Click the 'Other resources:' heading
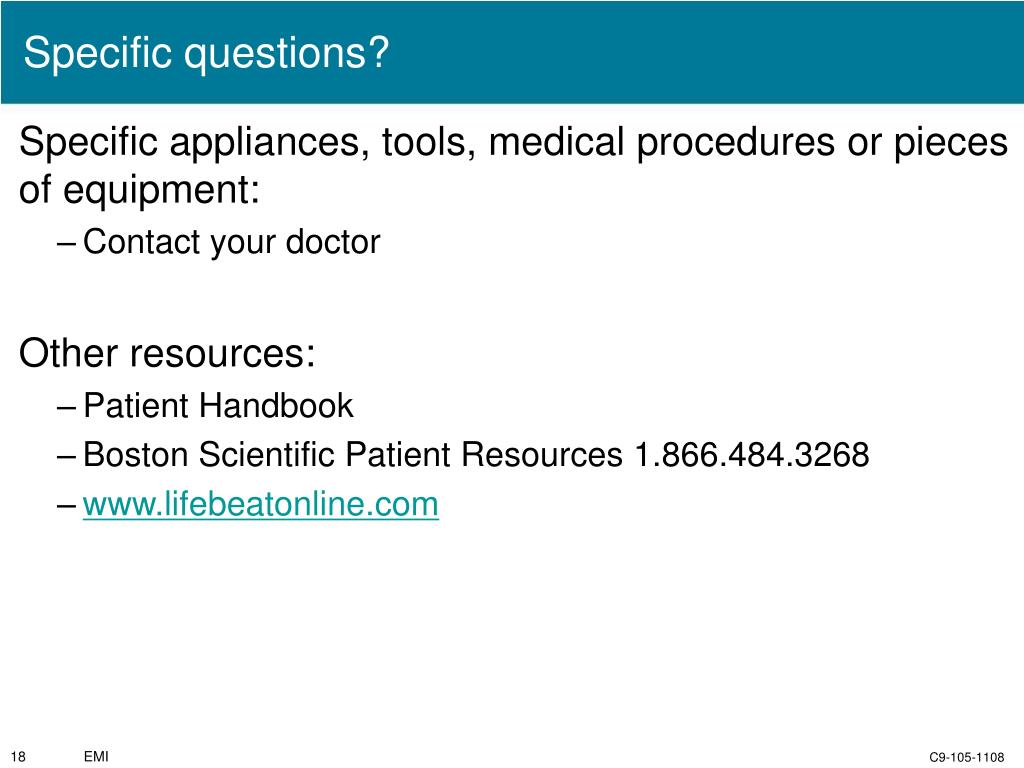The width and height of the screenshot is (1024, 768). pyautogui.click(x=167, y=353)
